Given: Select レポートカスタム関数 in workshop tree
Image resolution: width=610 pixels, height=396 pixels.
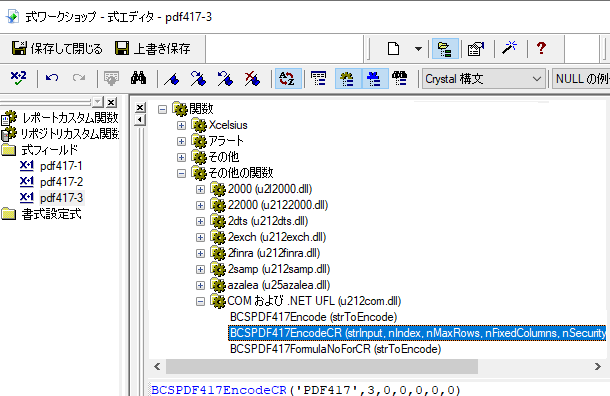Looking at the screenshot, I should tap(70, 117).
